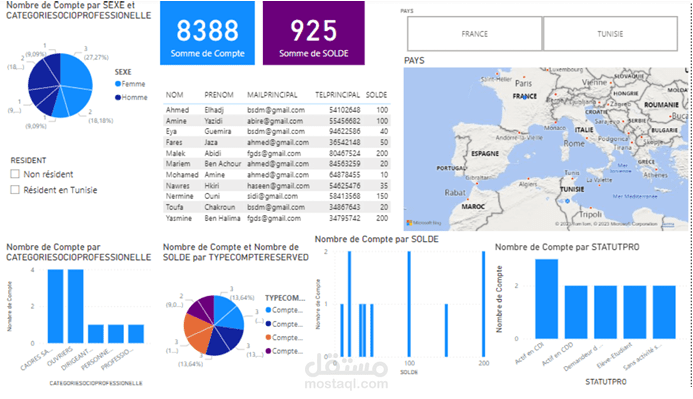Select the Mohamed Amine row
Viewport: 693px width, 399px height.
[277, 175]
